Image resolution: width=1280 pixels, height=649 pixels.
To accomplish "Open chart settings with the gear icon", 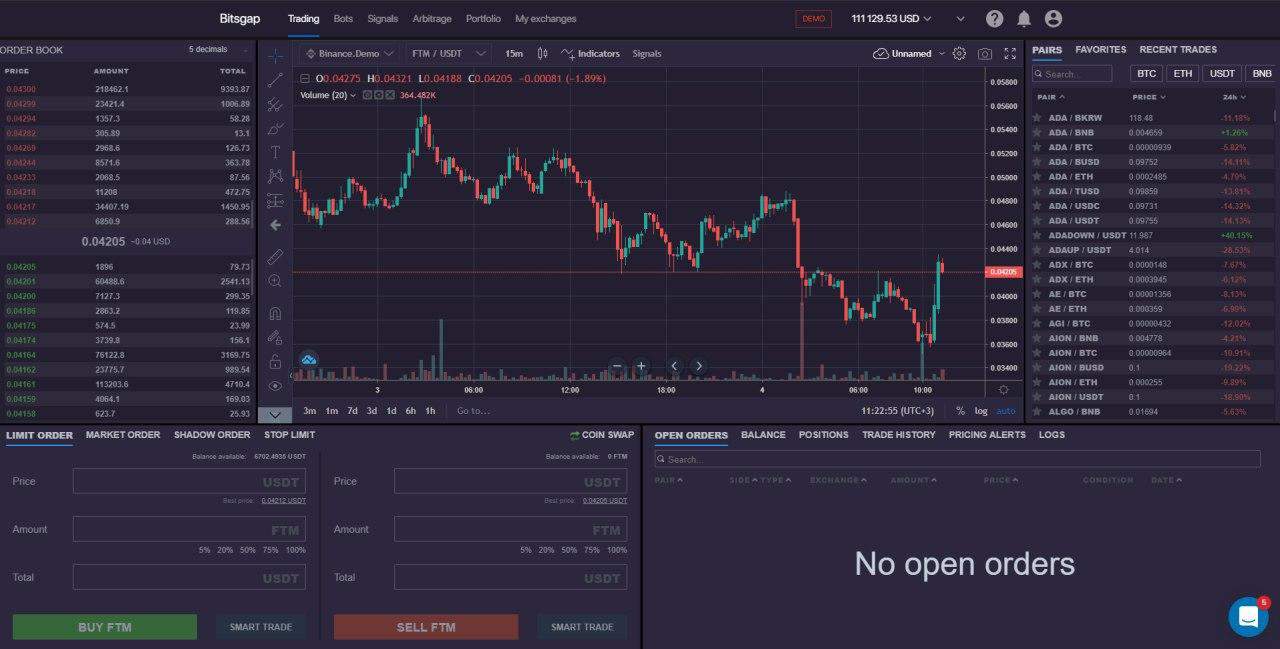I will 959,53.
